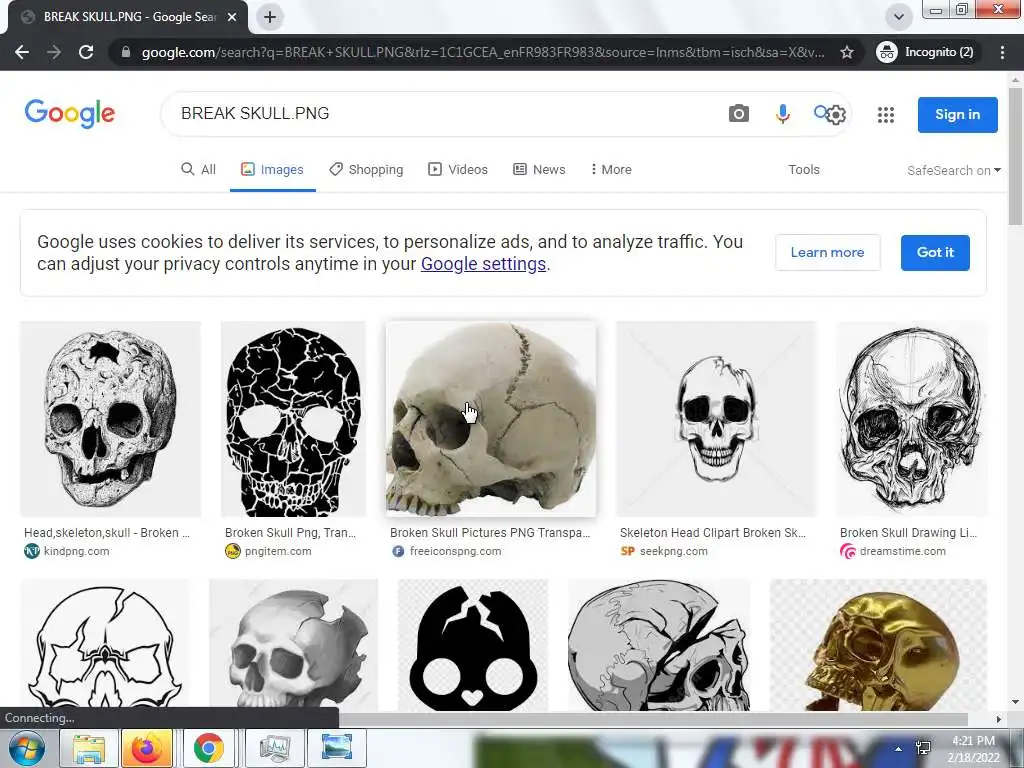The height and width of the screenshot is (768, 1024).
Task: Open the freeiconspng real skull photo thumbnail
Action: click(x=491, y=419)
